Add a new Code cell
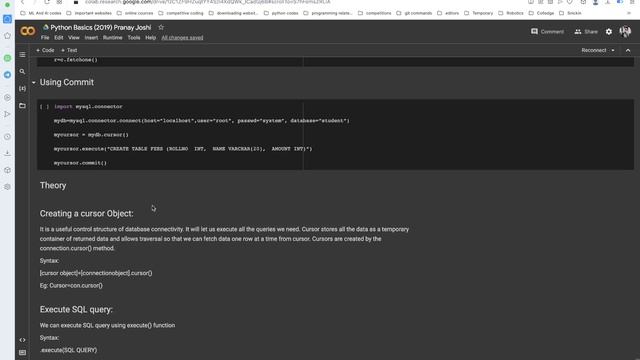This screenshot has height=360, width=640. (45, 50)
